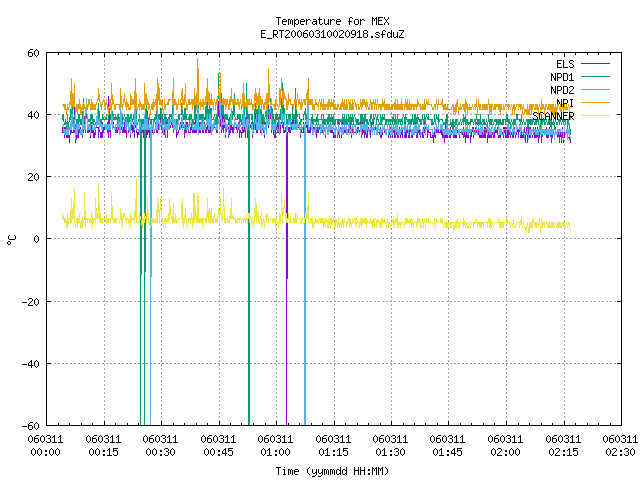640x480 pixels.
Task: Click the x-axis tick label 00:15
Action: click(x=103, y=452)
